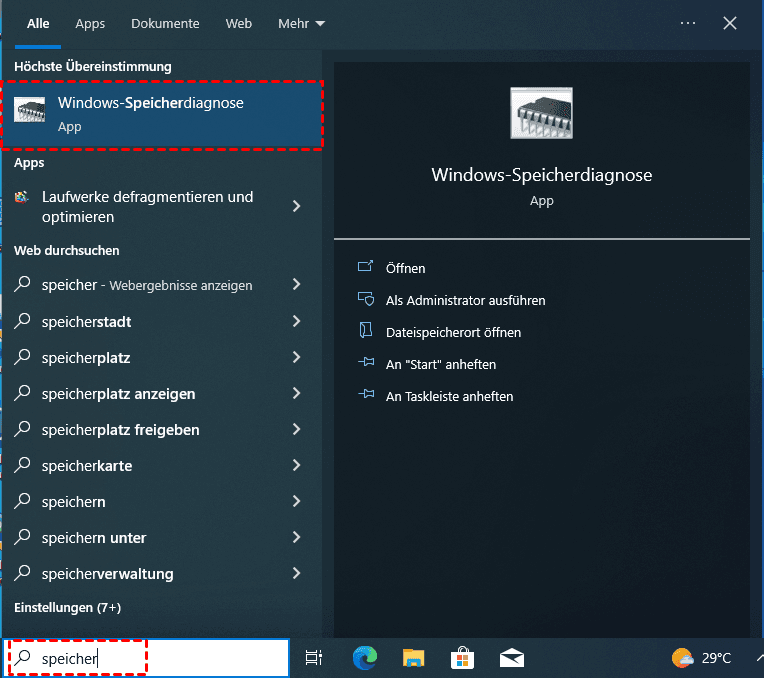Viewport: 764px width, 678px height.
Task: Click the Öffnen open-window icon
Action: pos(365,266)
